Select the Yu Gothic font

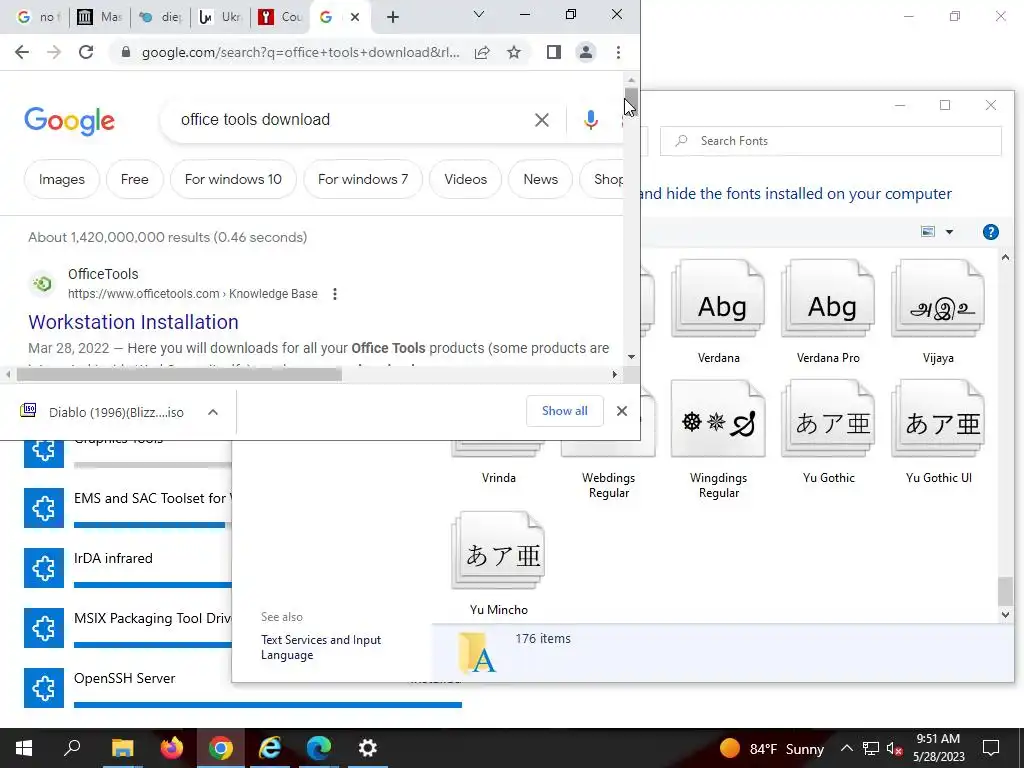tap(828, 432)
